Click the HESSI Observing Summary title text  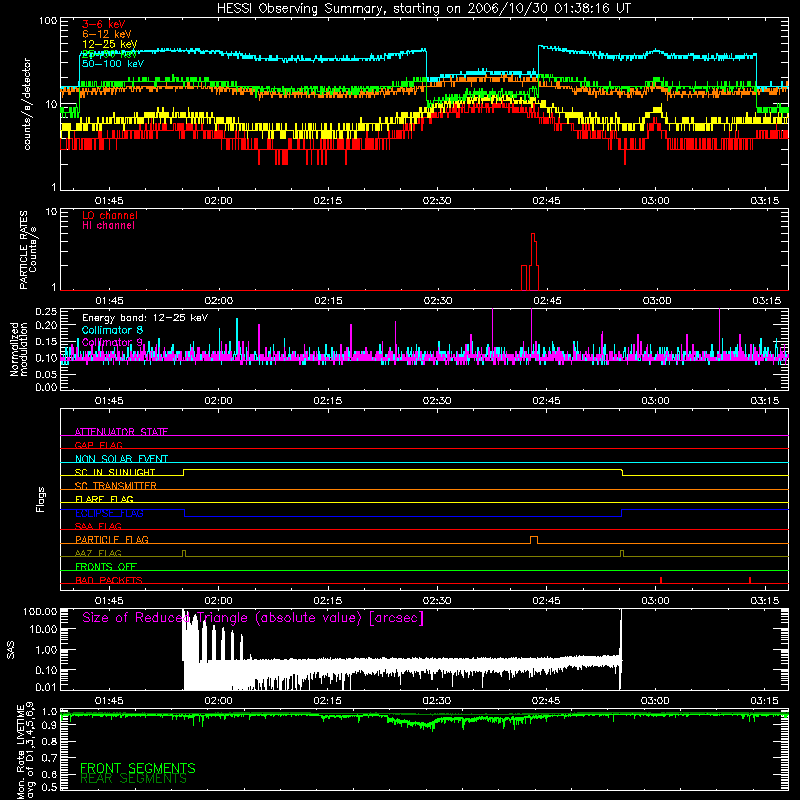coord(424,9)
